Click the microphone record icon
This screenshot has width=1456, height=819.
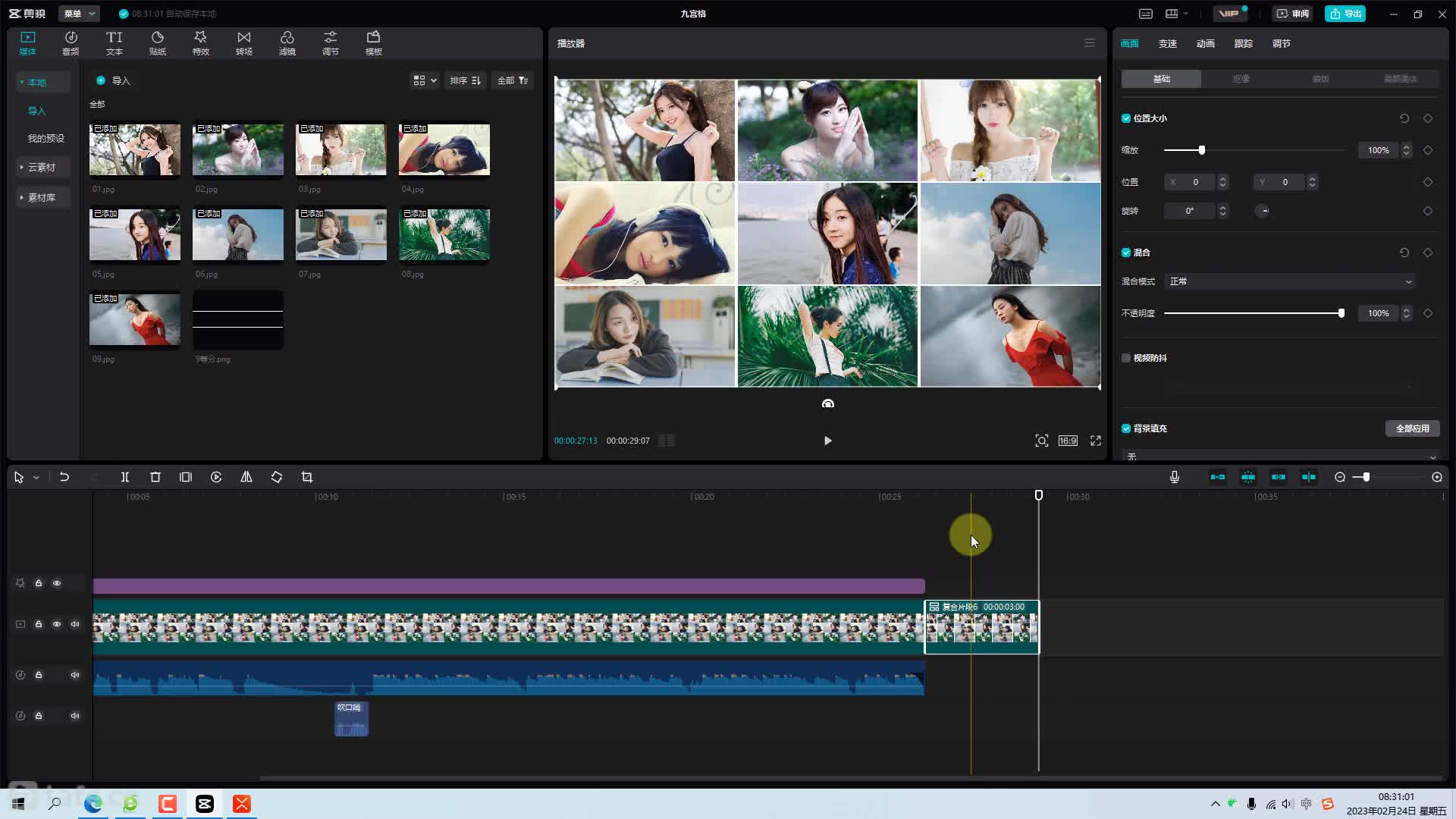(1175, 477)
